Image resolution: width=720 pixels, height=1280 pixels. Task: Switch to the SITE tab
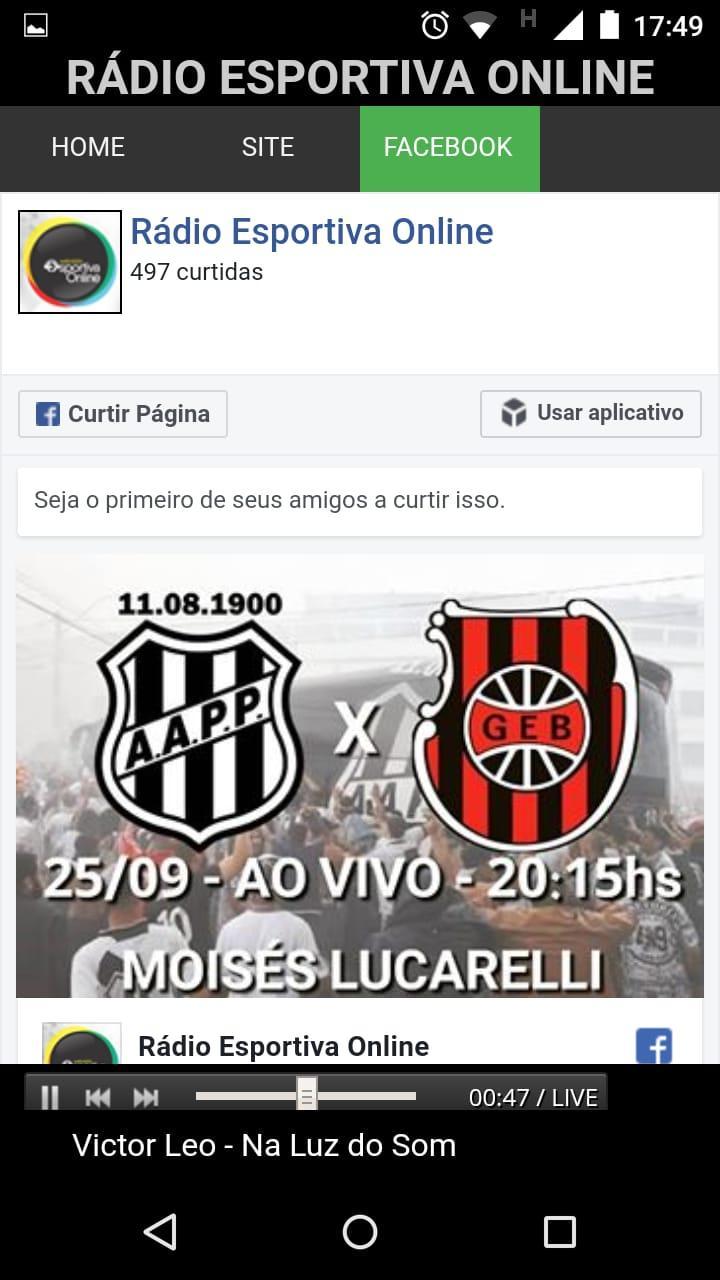point(268,148)
